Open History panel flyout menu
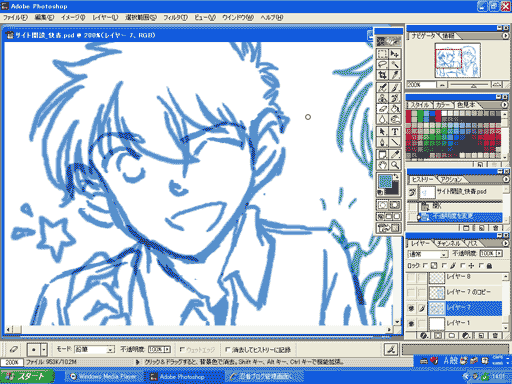 click(506, 179)
